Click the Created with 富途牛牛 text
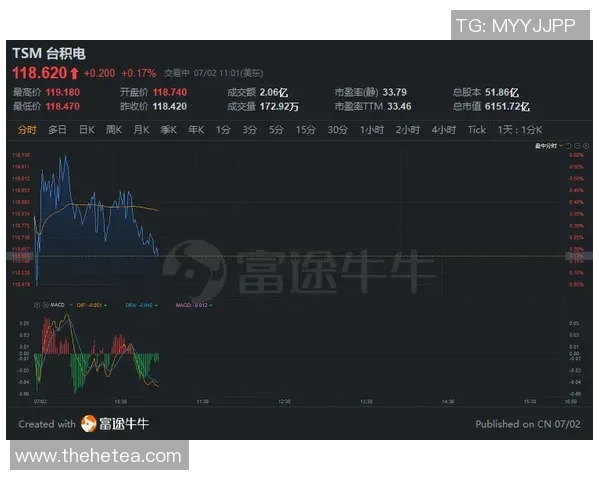Viewport: 600px width, 480px height. (x=84, y=424)
